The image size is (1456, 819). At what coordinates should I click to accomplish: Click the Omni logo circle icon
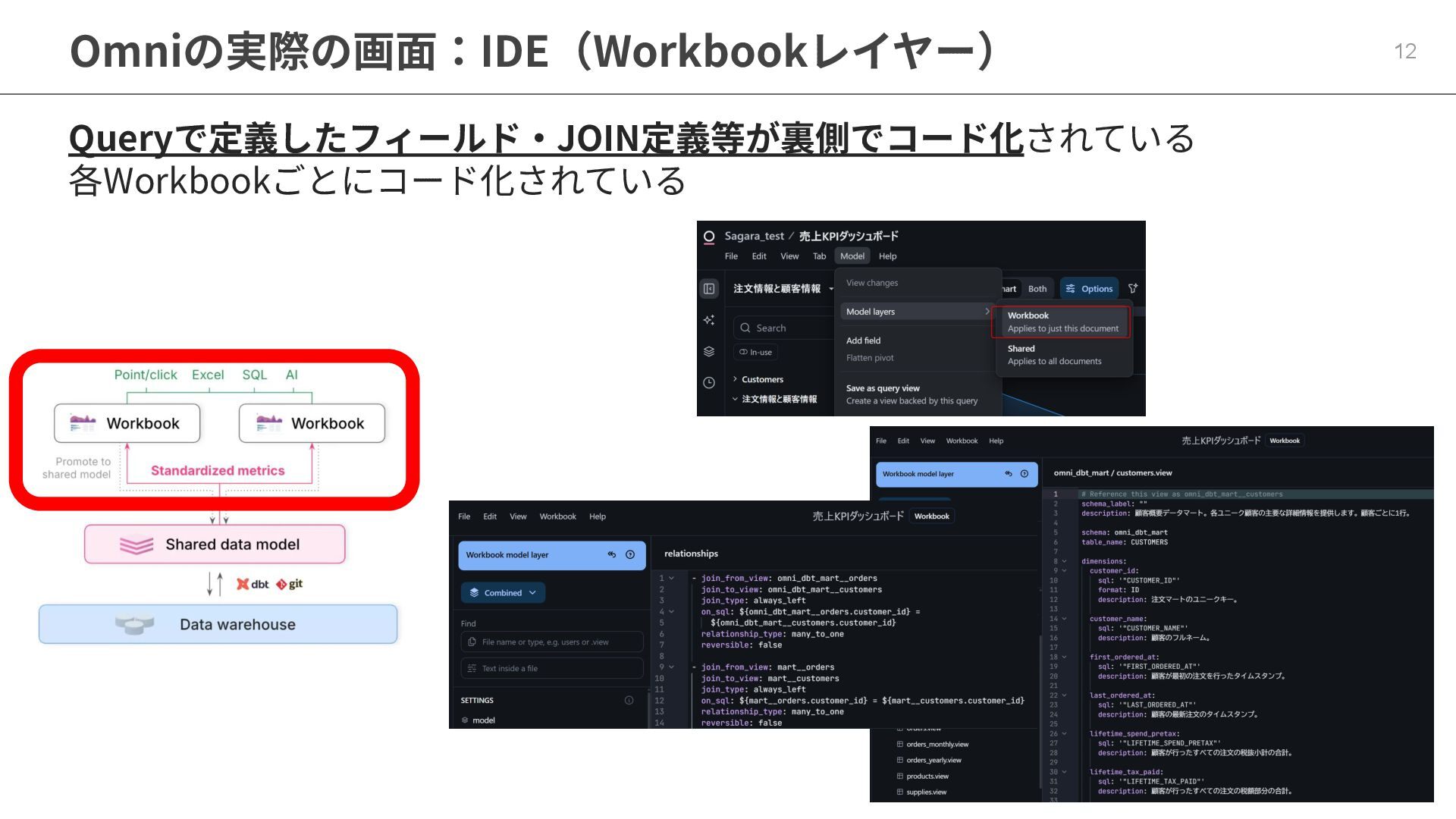pyautogui.click(x=709, y=237)
